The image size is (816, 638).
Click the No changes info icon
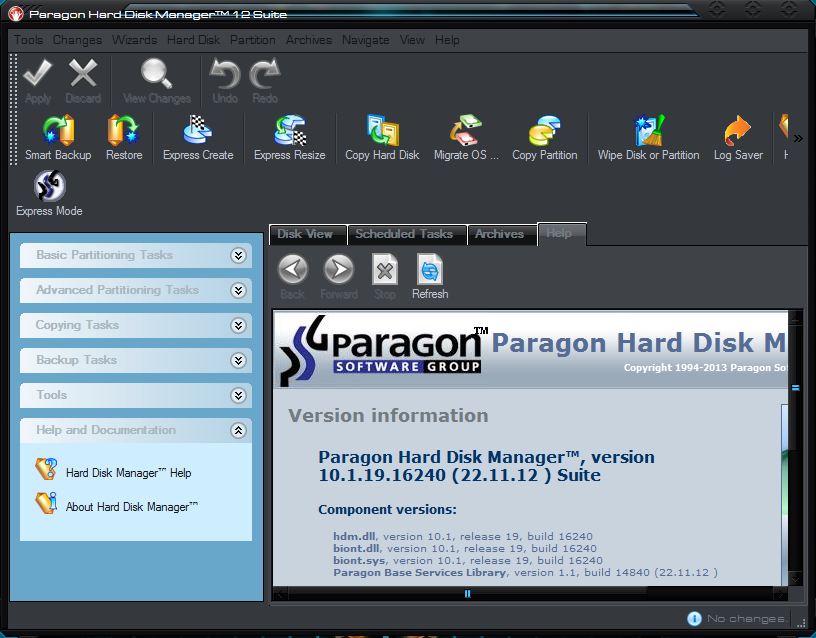(694, 618)
